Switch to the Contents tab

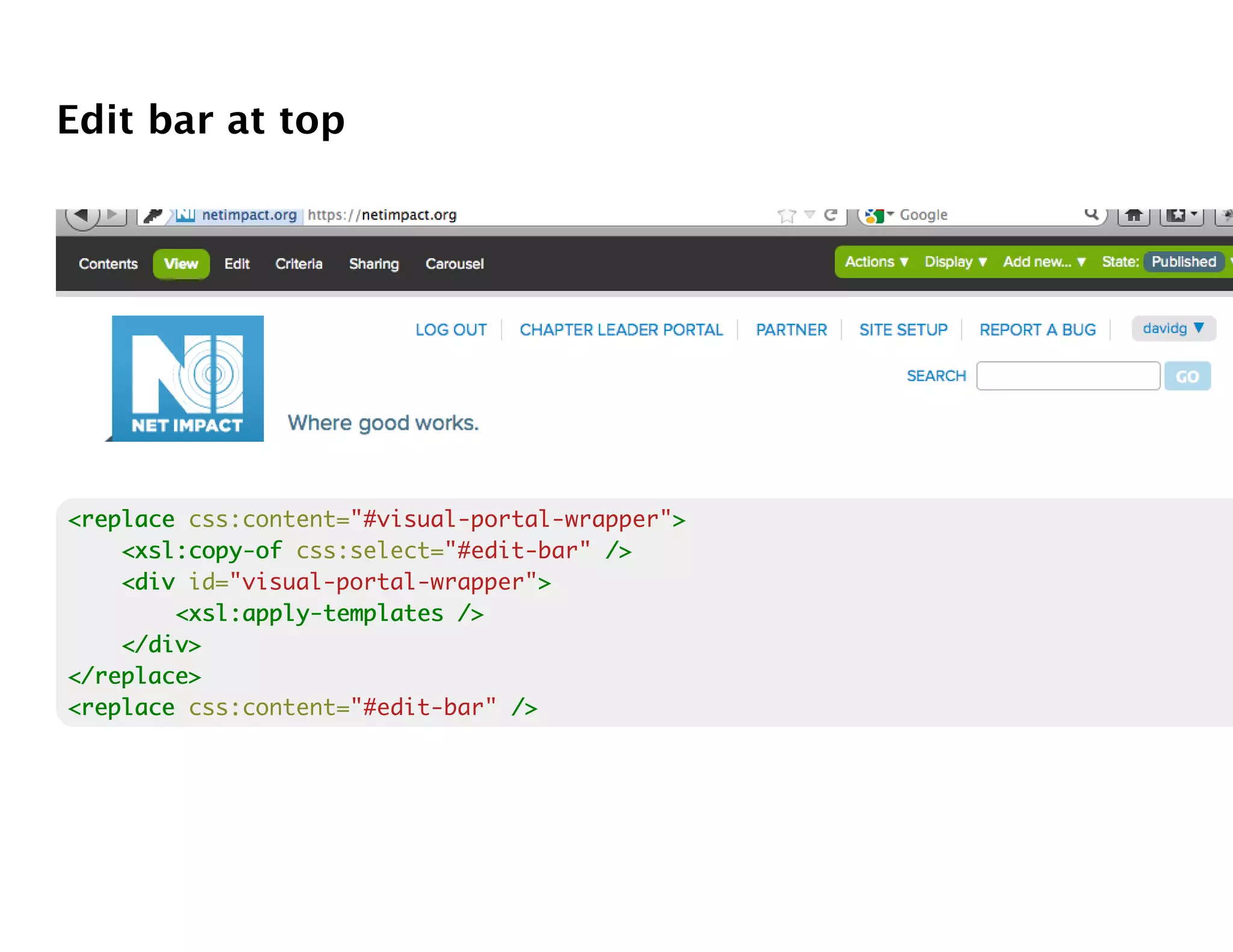[x=108, y=264]
